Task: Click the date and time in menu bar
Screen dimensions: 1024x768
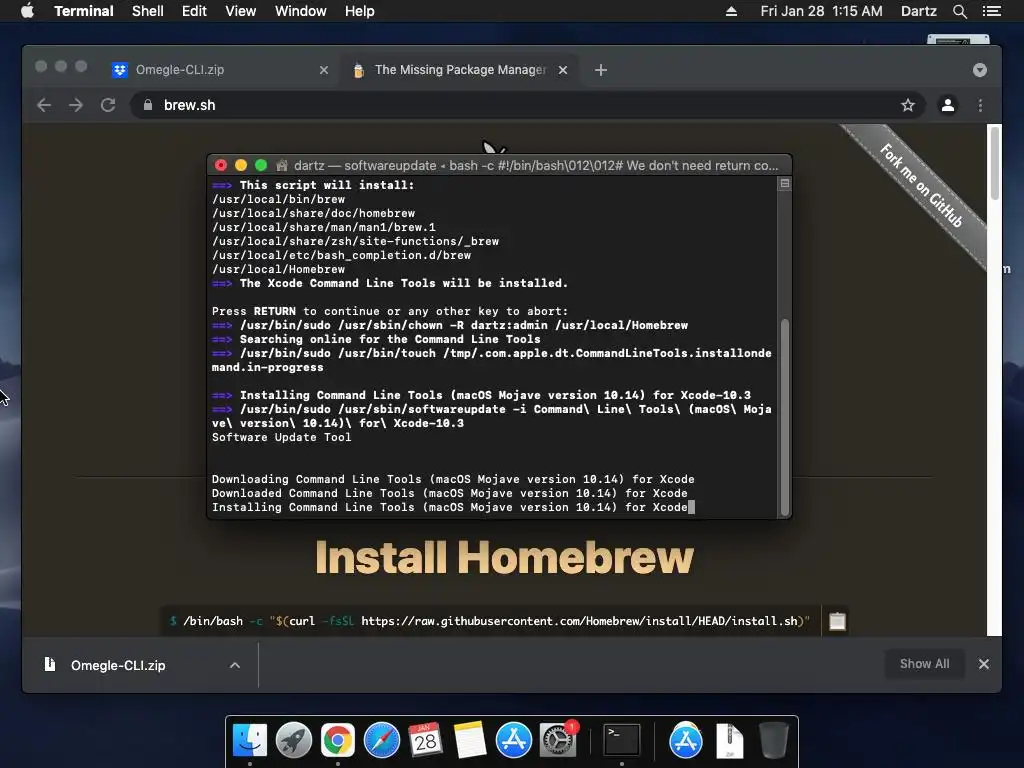Action: (x=821, y=11)
